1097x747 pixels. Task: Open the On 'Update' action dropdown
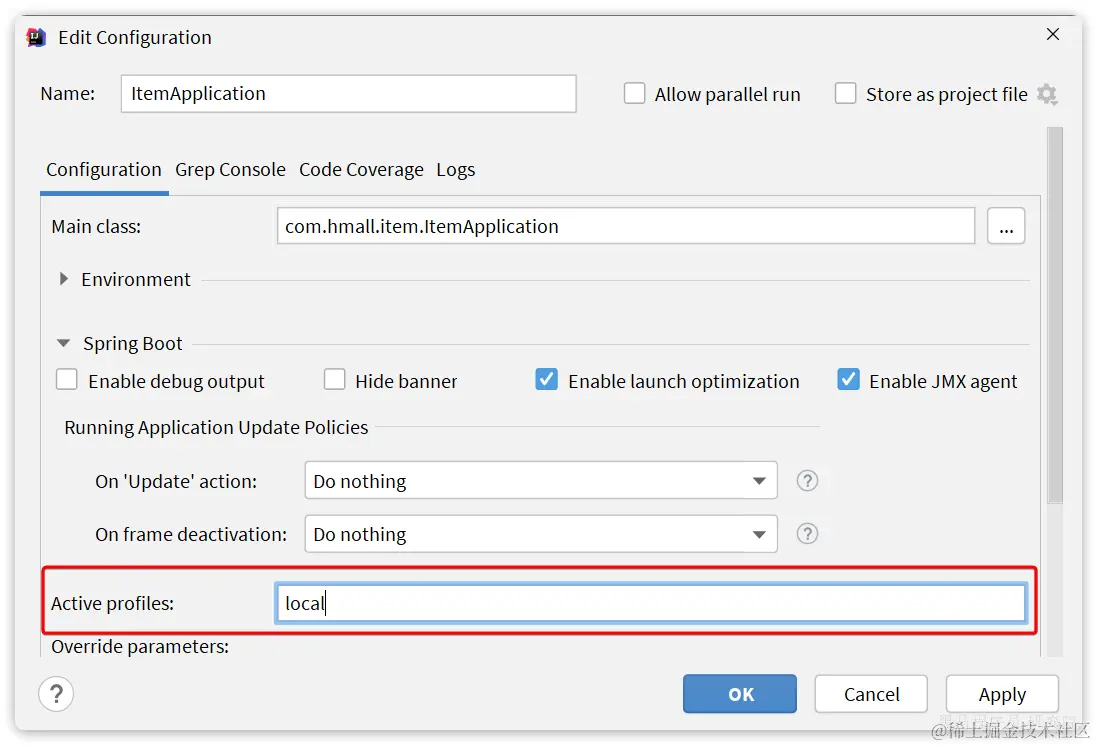coord(541,481)
